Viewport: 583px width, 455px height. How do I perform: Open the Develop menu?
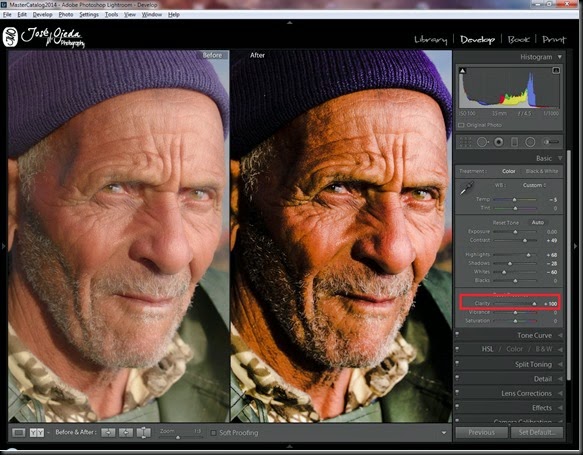pyautogui.click(x=42, y=14)
